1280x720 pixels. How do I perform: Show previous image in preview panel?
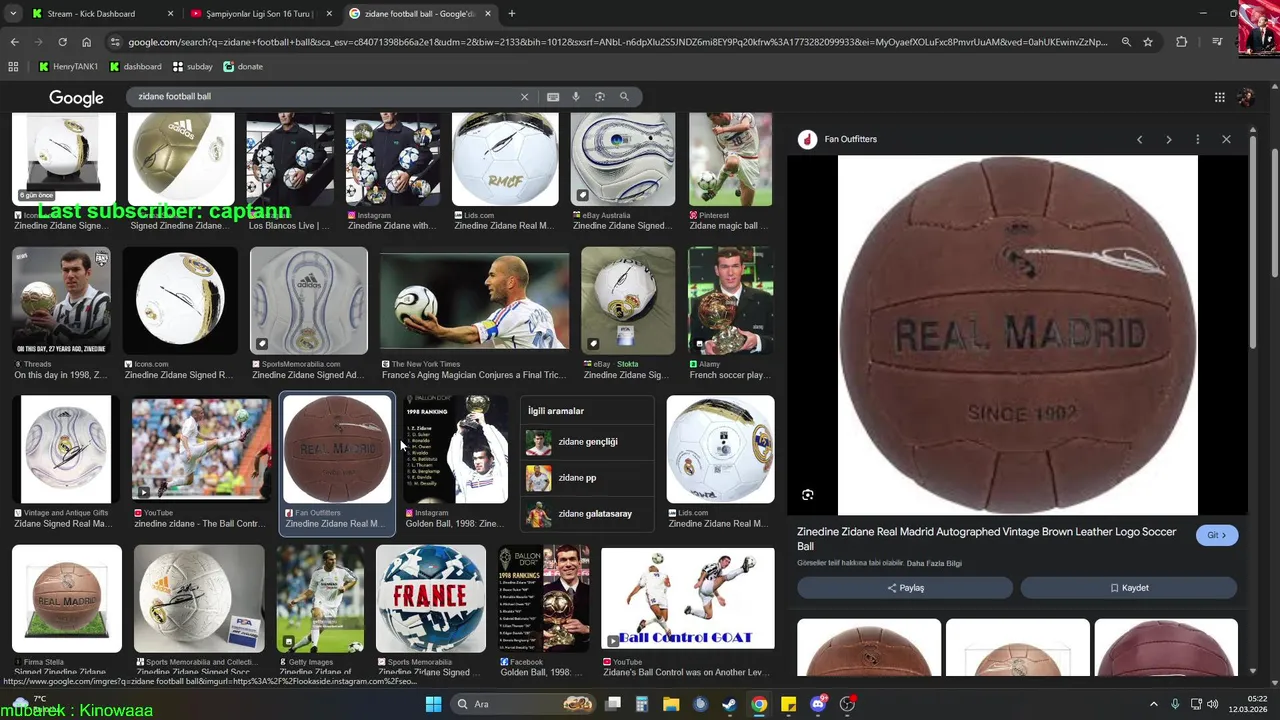tap(1139, 139)
